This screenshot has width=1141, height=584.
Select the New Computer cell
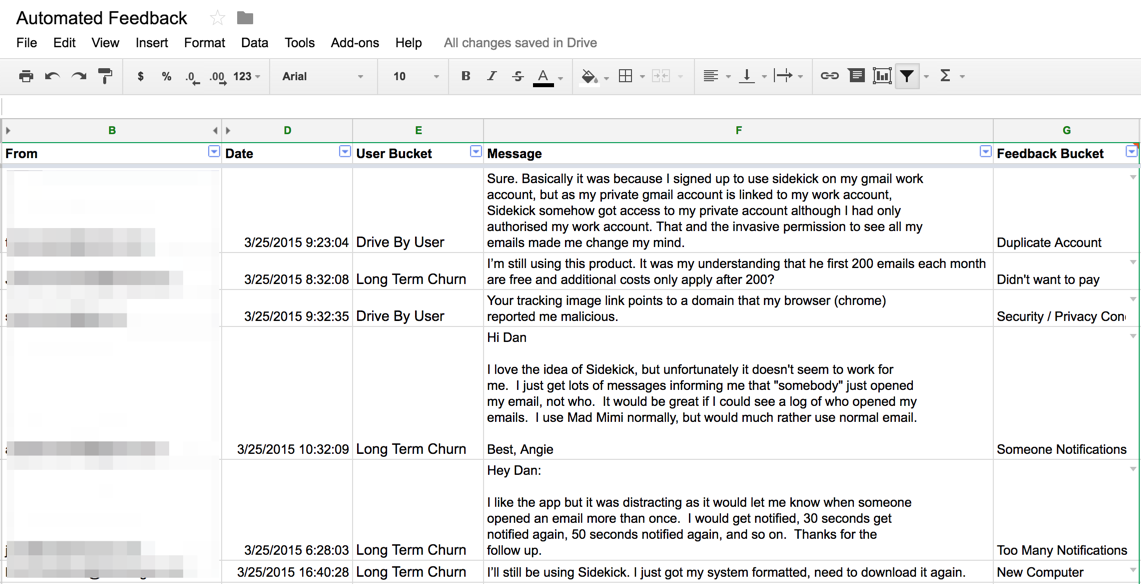(x=1067, y=572)
